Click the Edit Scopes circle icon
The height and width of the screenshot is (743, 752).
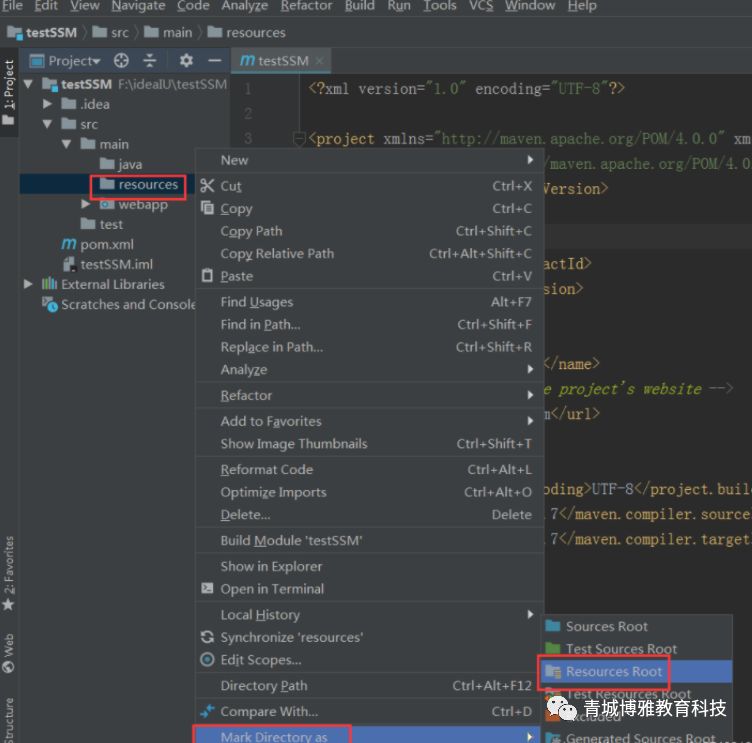point(207,660)
